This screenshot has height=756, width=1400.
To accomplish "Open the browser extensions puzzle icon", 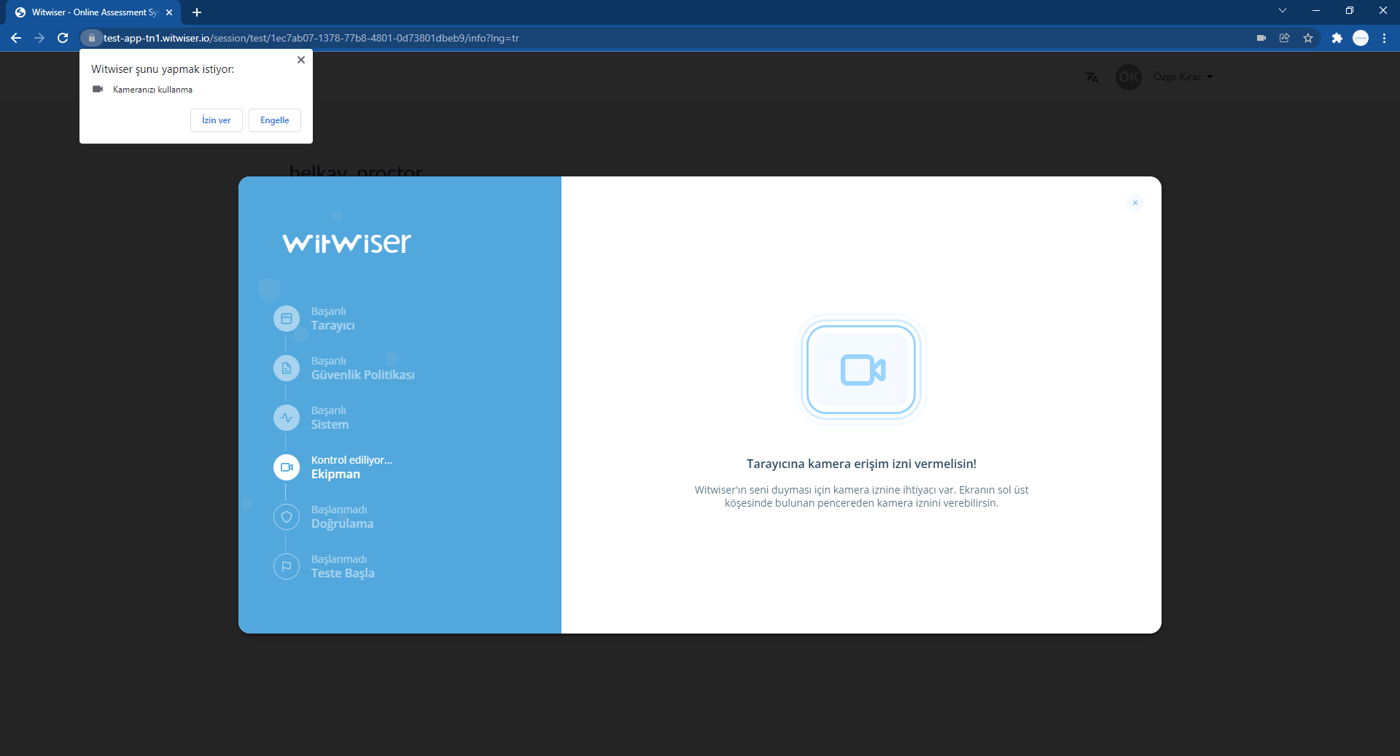I will pyautogui.click(x=1336, y=38).
